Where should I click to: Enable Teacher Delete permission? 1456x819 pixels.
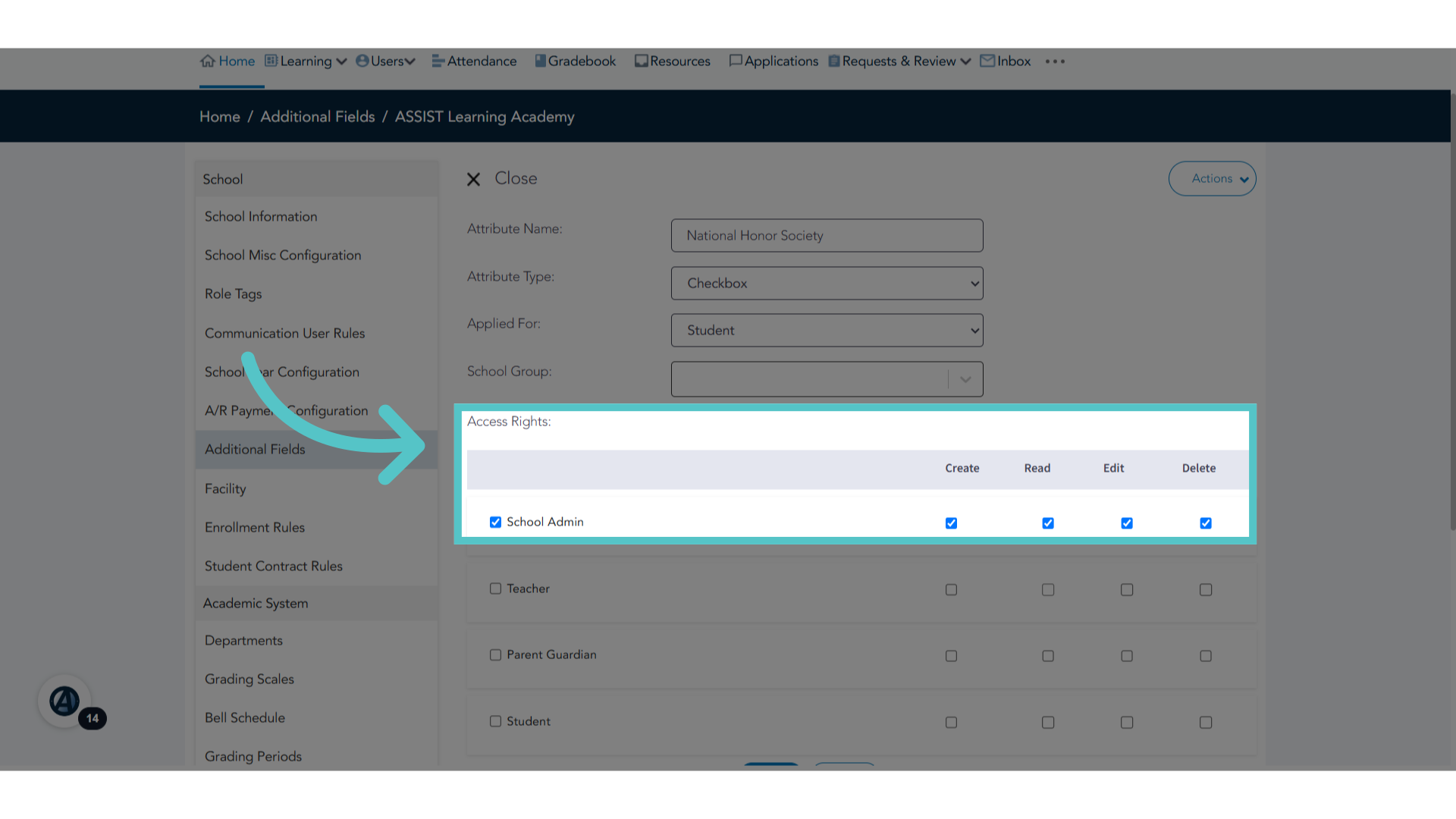(1206, 590)
